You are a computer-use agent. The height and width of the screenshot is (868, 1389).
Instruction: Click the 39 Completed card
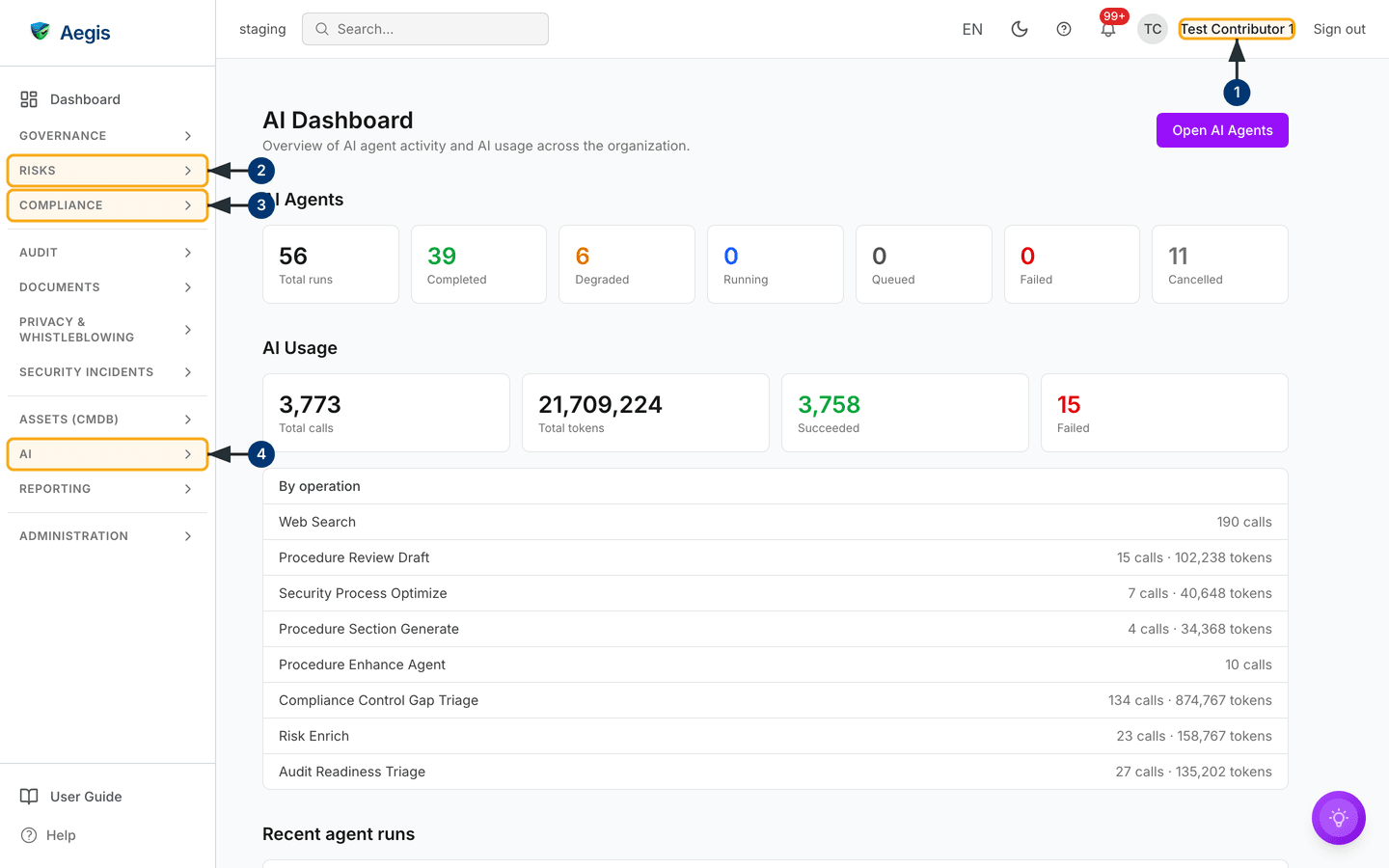(478, 264)
